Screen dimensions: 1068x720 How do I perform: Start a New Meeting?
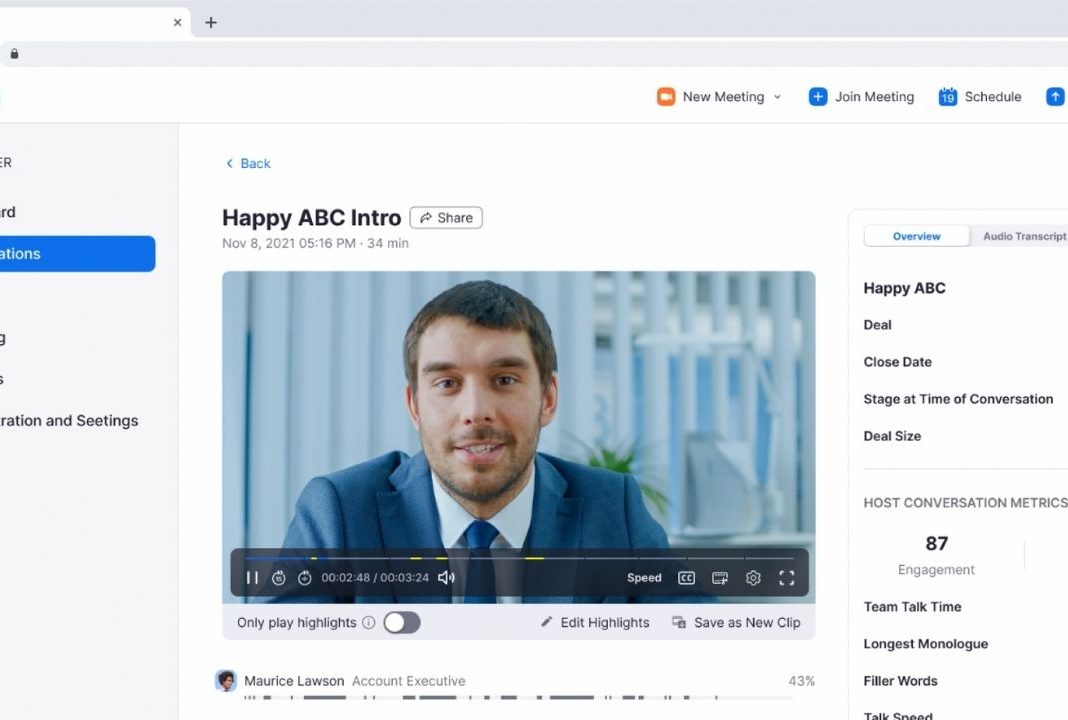710,97
